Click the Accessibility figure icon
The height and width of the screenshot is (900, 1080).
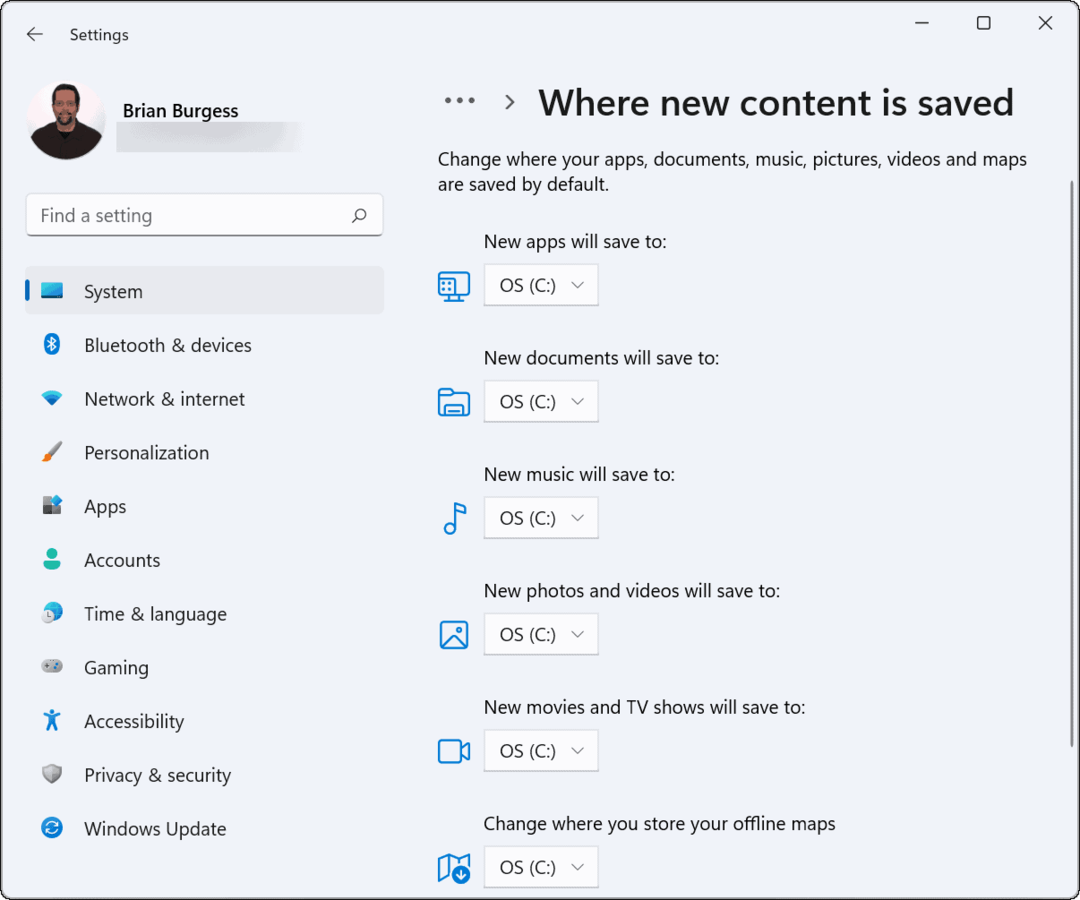tap(52, 721)
